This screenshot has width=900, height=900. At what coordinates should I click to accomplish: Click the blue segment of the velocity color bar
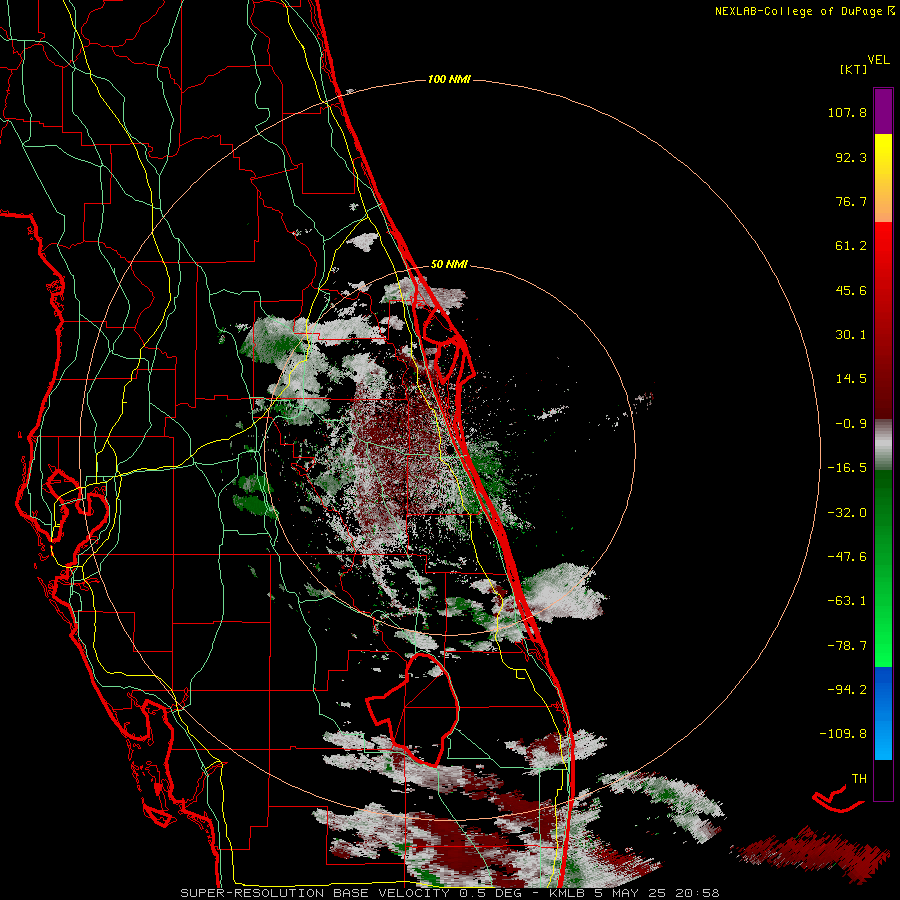click(x=883, y=713)
